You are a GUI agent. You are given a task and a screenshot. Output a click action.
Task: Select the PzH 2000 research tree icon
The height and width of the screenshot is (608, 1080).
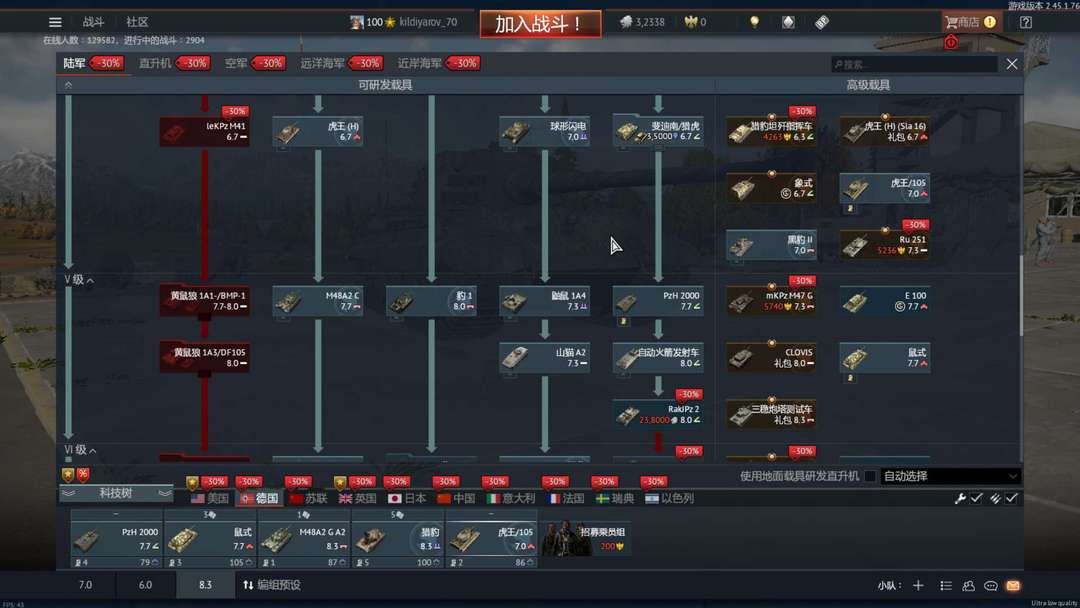click(x=658, y=301)
